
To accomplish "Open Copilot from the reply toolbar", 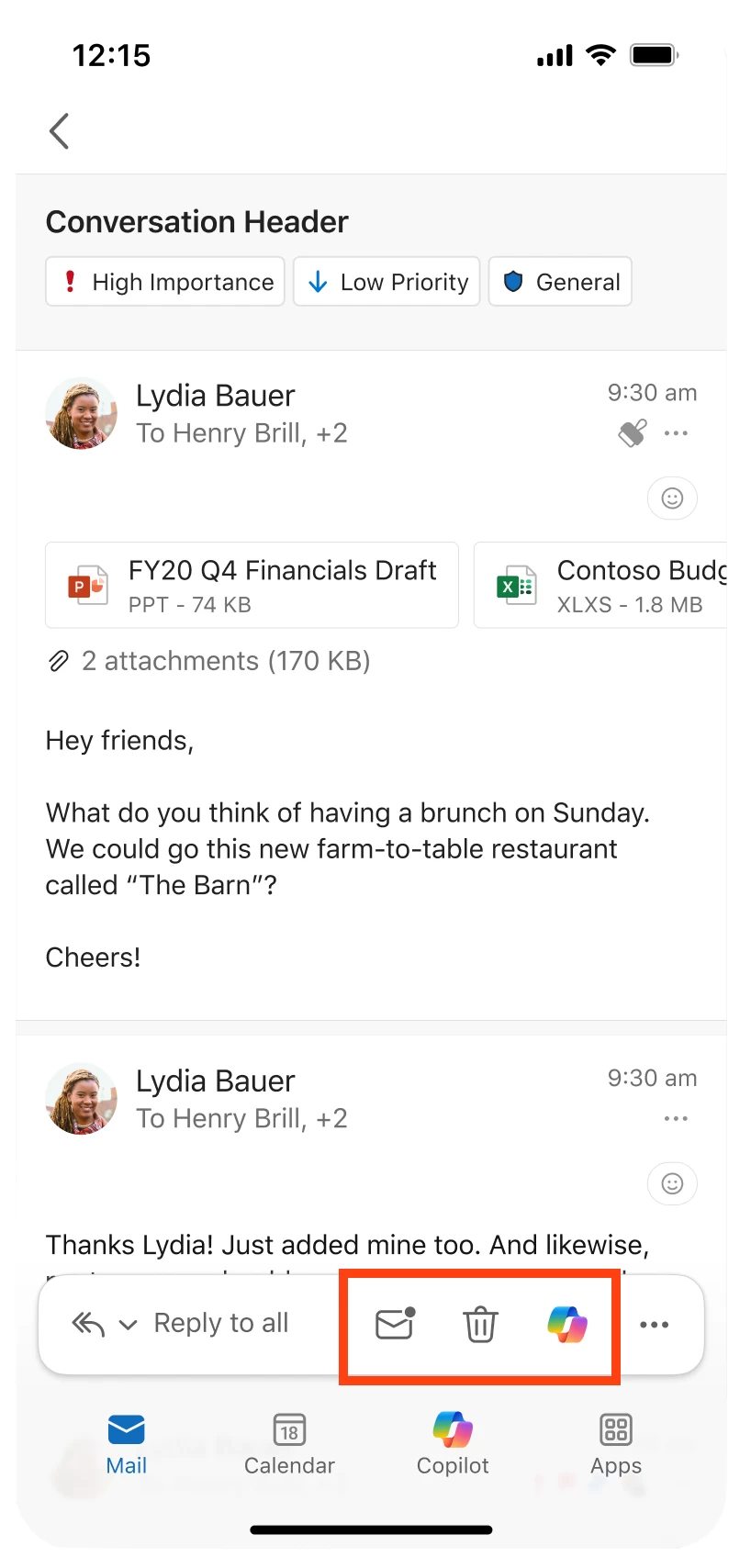I will [x=567, y=1324].
